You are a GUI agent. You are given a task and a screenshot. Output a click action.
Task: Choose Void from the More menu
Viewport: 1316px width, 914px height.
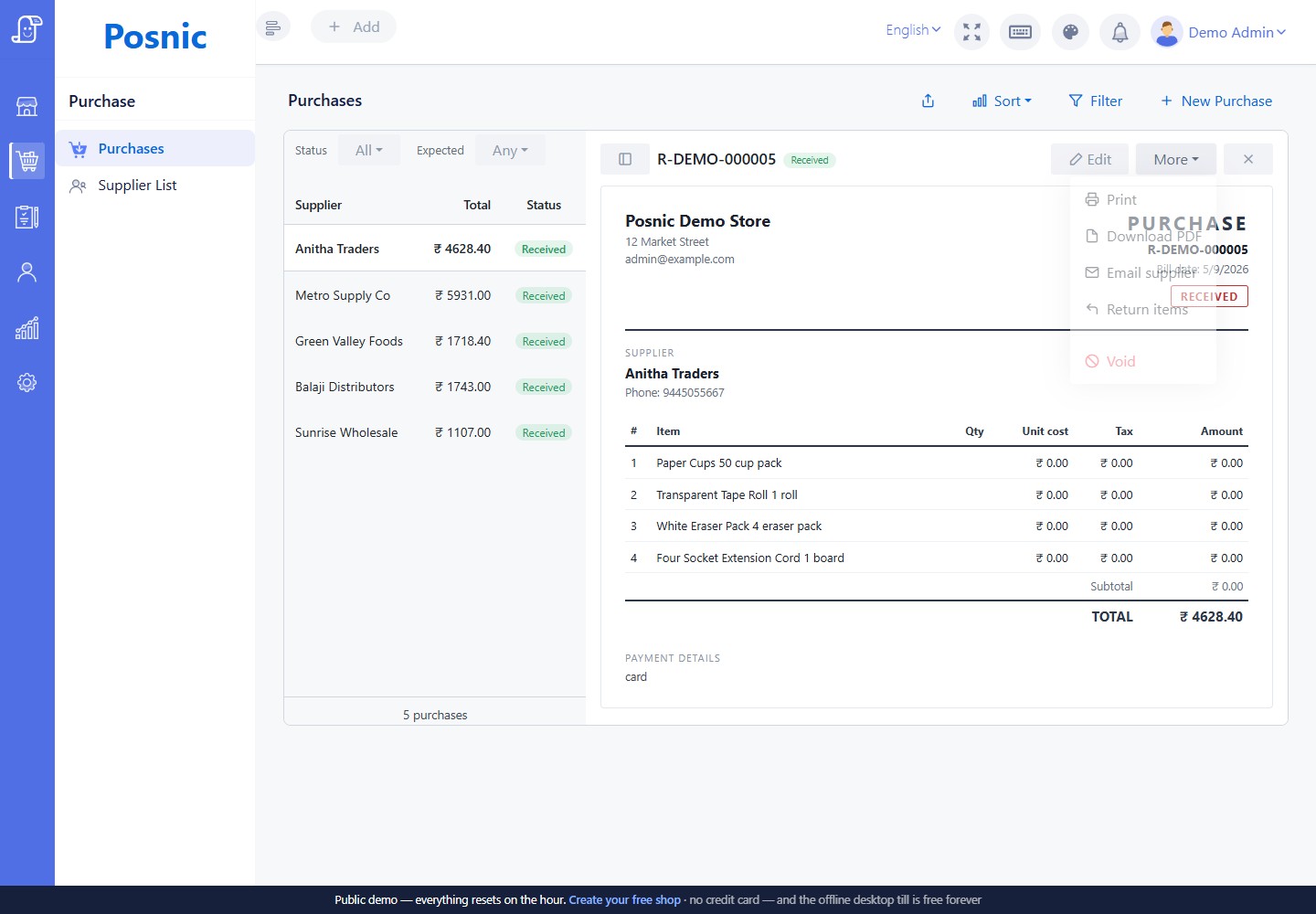[1142, 361]
